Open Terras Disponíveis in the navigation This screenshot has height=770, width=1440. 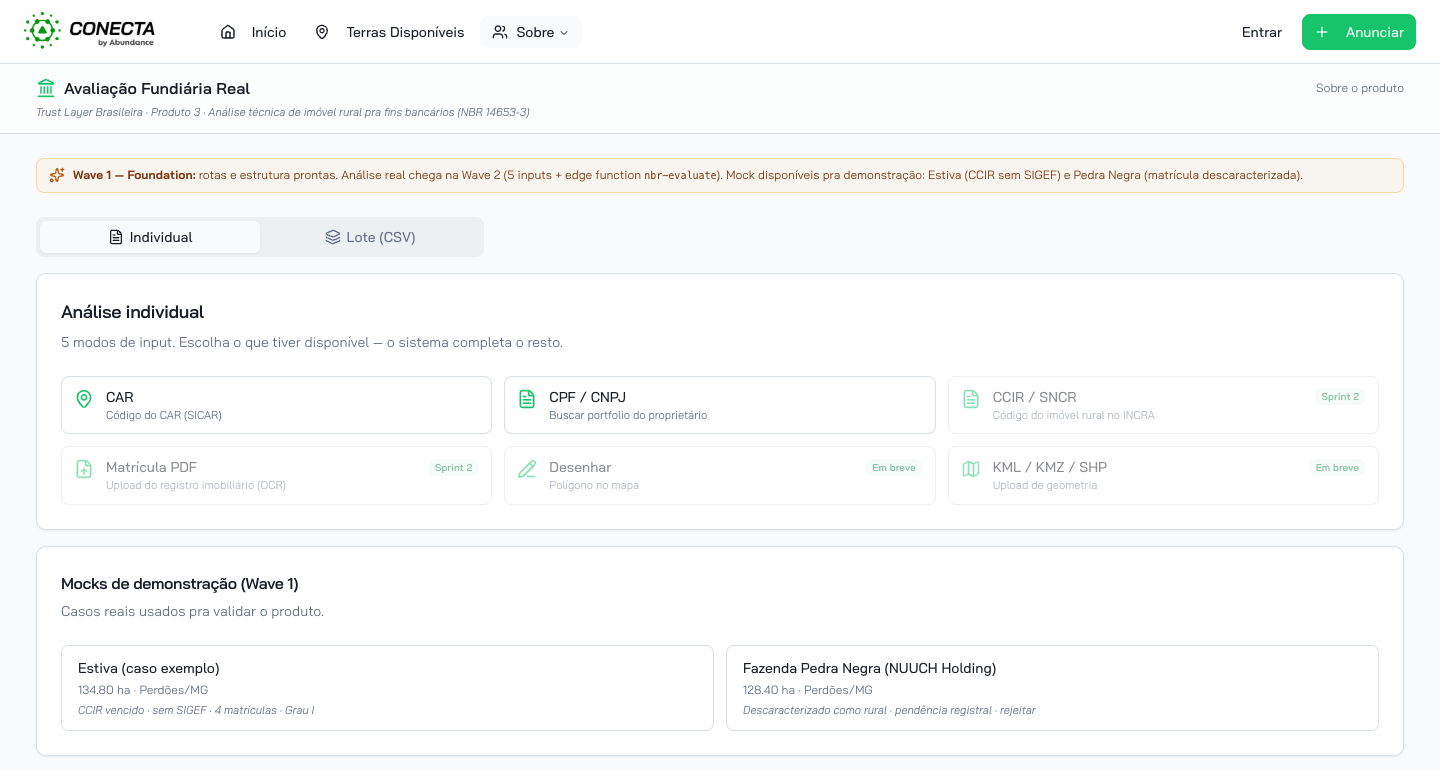(389, 32)
